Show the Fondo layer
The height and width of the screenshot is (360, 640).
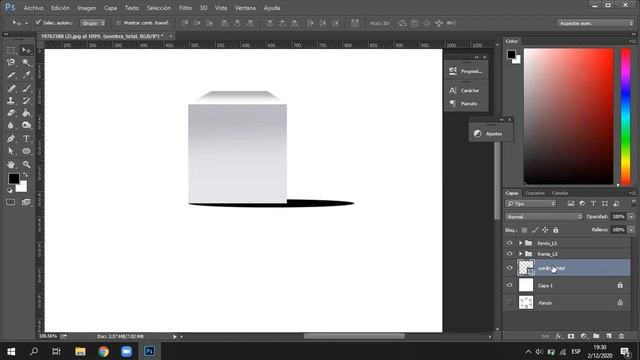(509, 302)
